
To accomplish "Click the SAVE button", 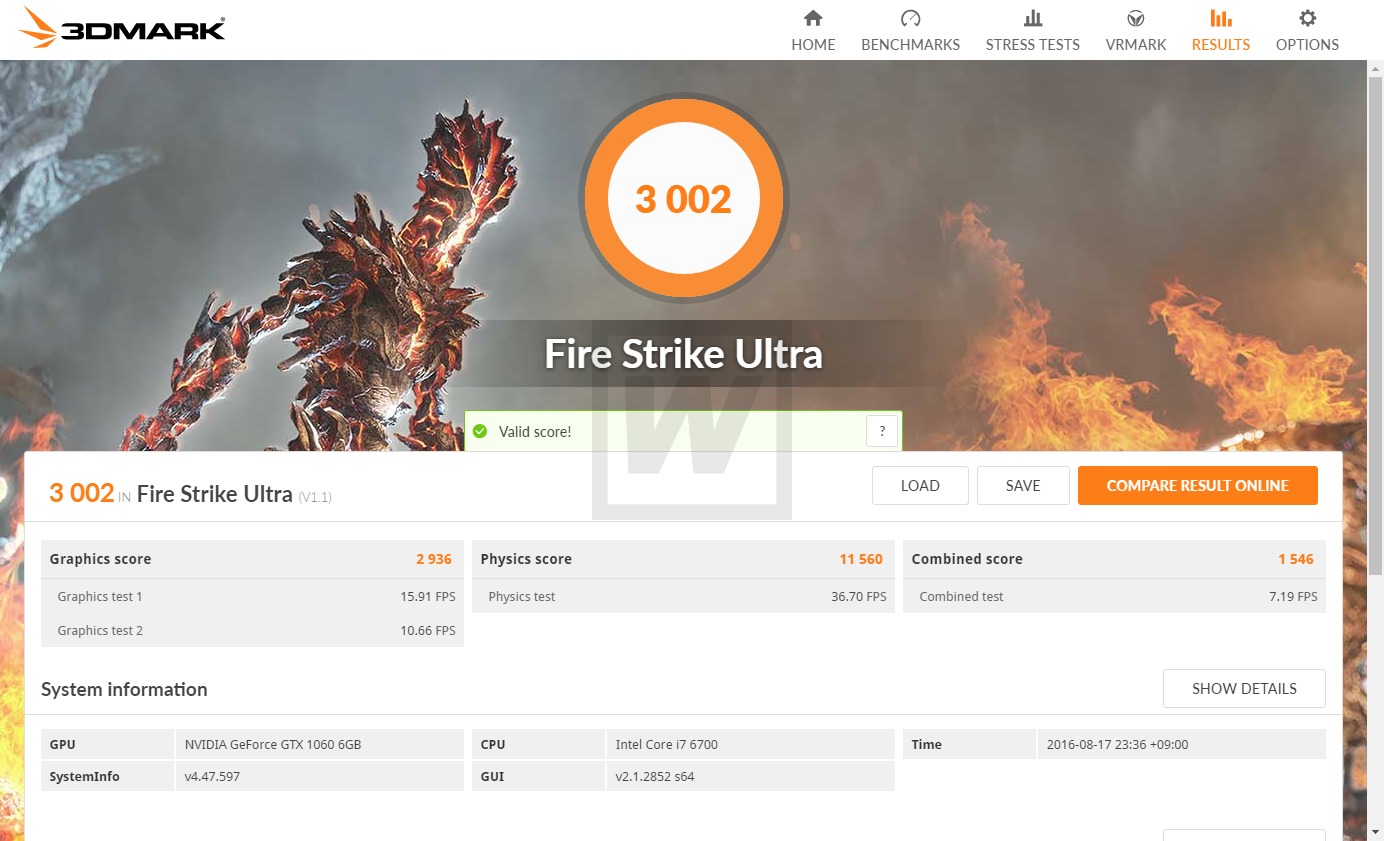I will tap(1023, 486).
